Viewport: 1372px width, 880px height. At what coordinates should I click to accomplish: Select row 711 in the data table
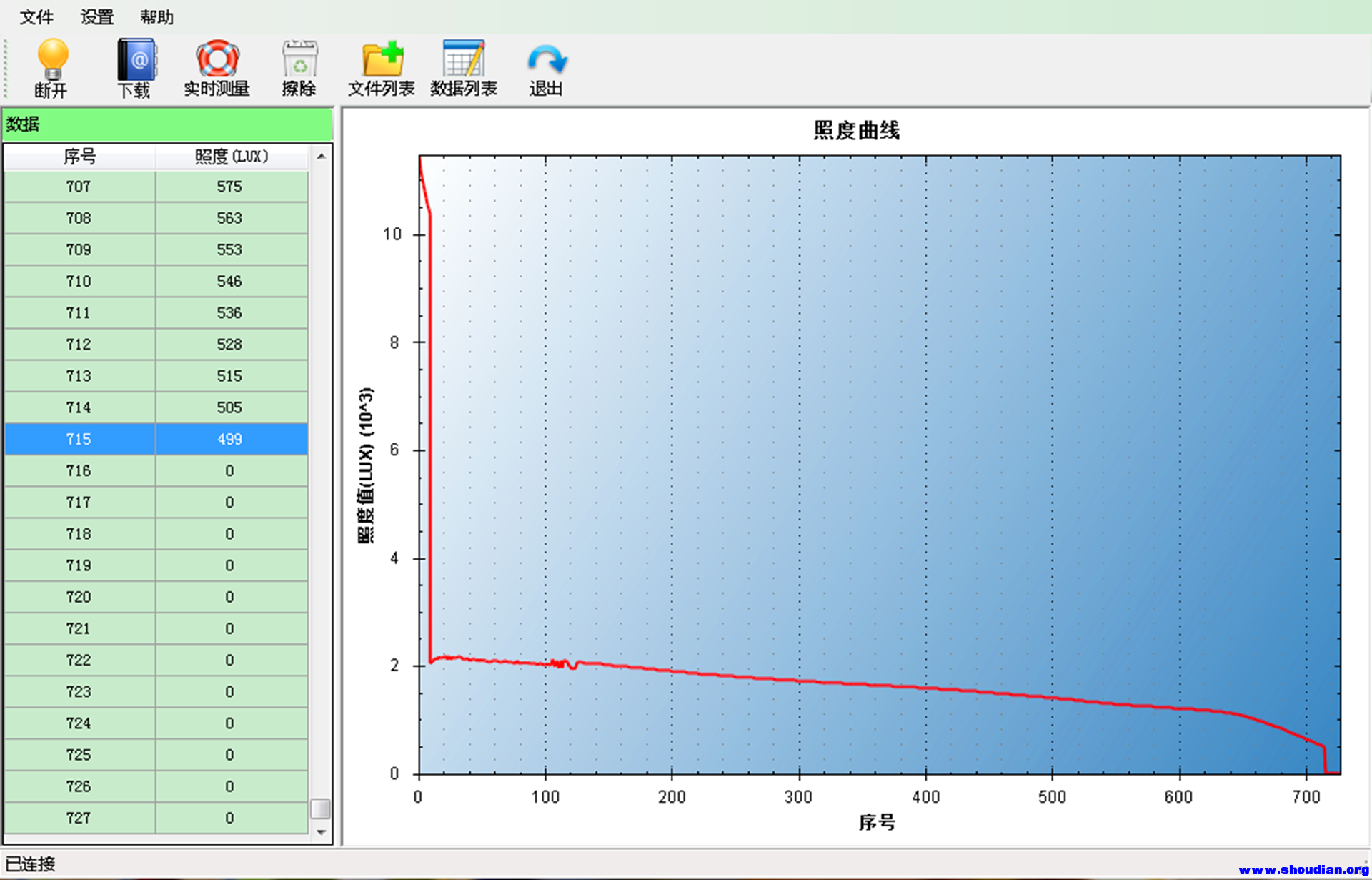(156, 312)
